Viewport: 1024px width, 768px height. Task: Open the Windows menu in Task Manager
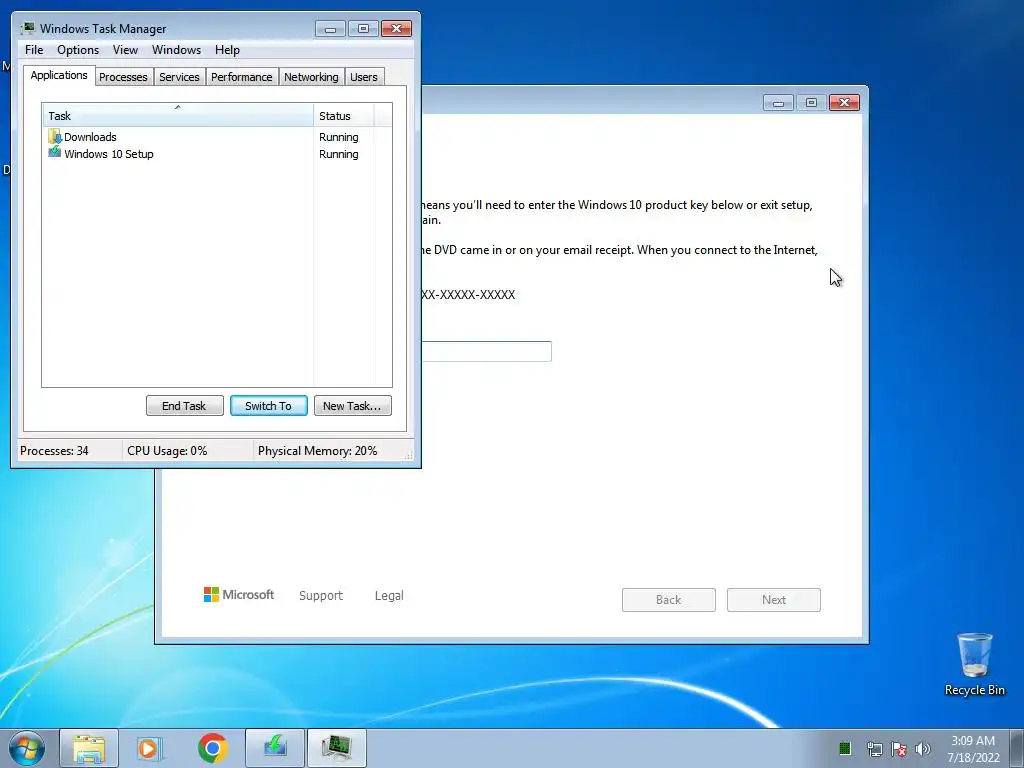(176, 50)
